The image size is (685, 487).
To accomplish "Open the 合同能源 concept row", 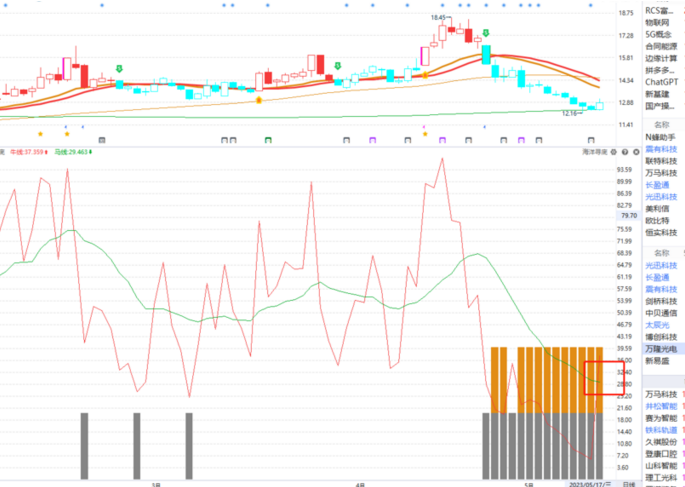I will click(x=662, y=47).
